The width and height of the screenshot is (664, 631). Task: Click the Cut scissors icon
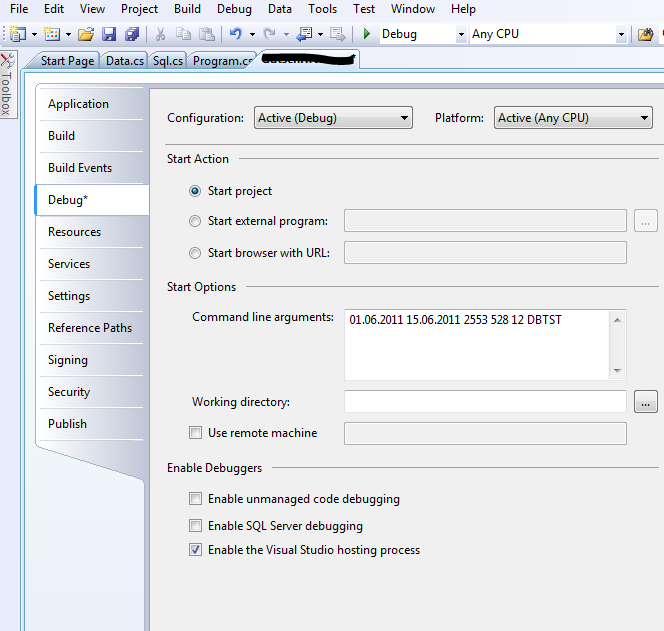(160, 34)
